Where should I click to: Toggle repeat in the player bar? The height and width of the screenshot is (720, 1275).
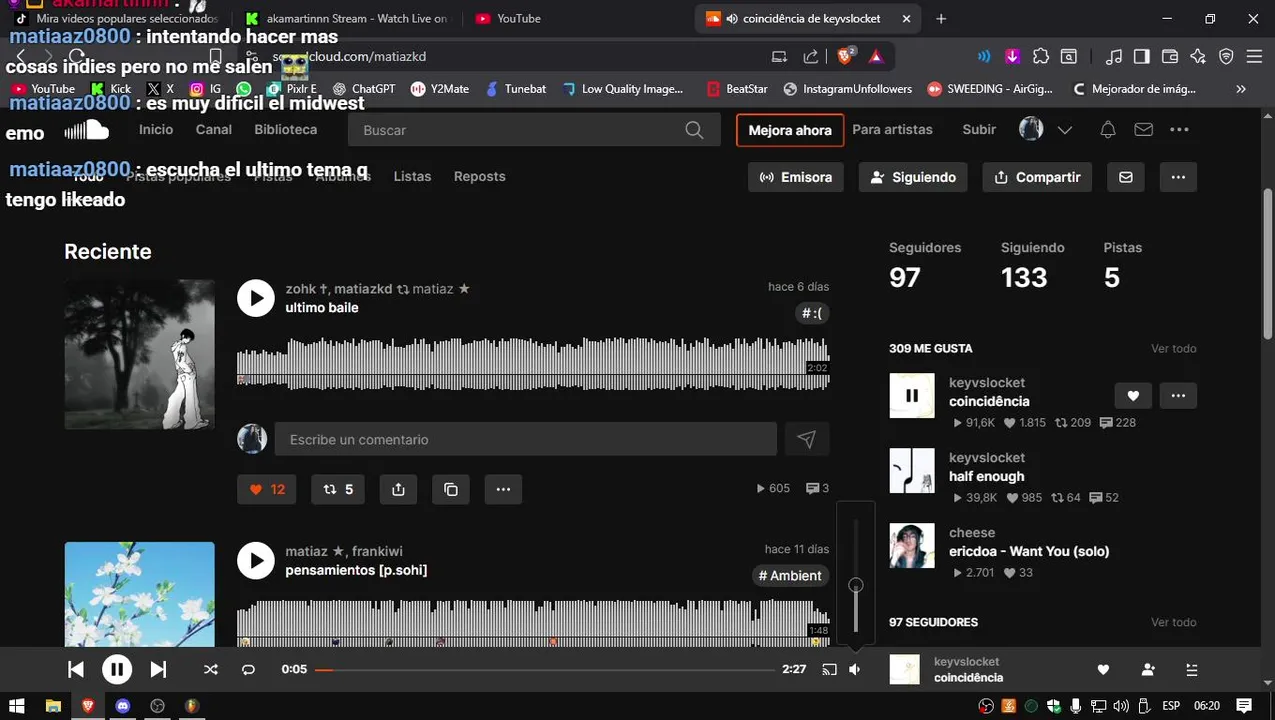pos(249,670)
